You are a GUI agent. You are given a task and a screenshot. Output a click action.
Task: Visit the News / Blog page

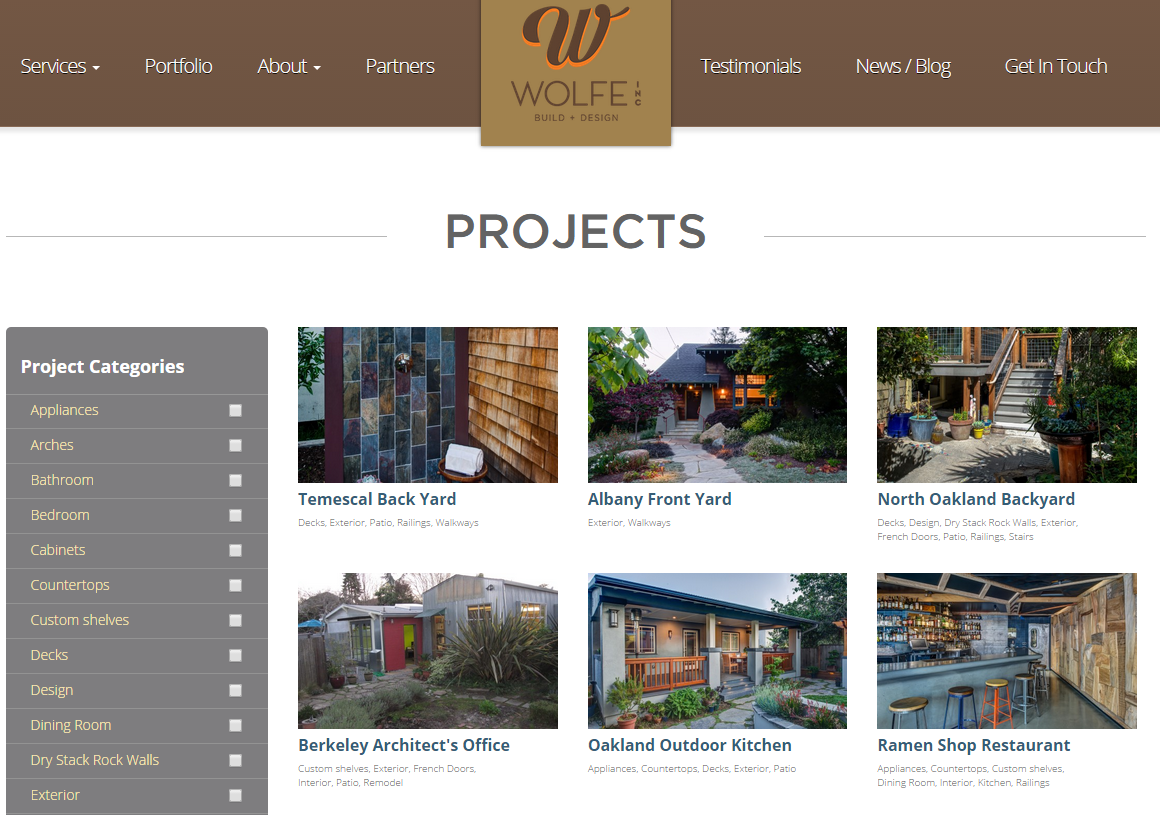903,67
